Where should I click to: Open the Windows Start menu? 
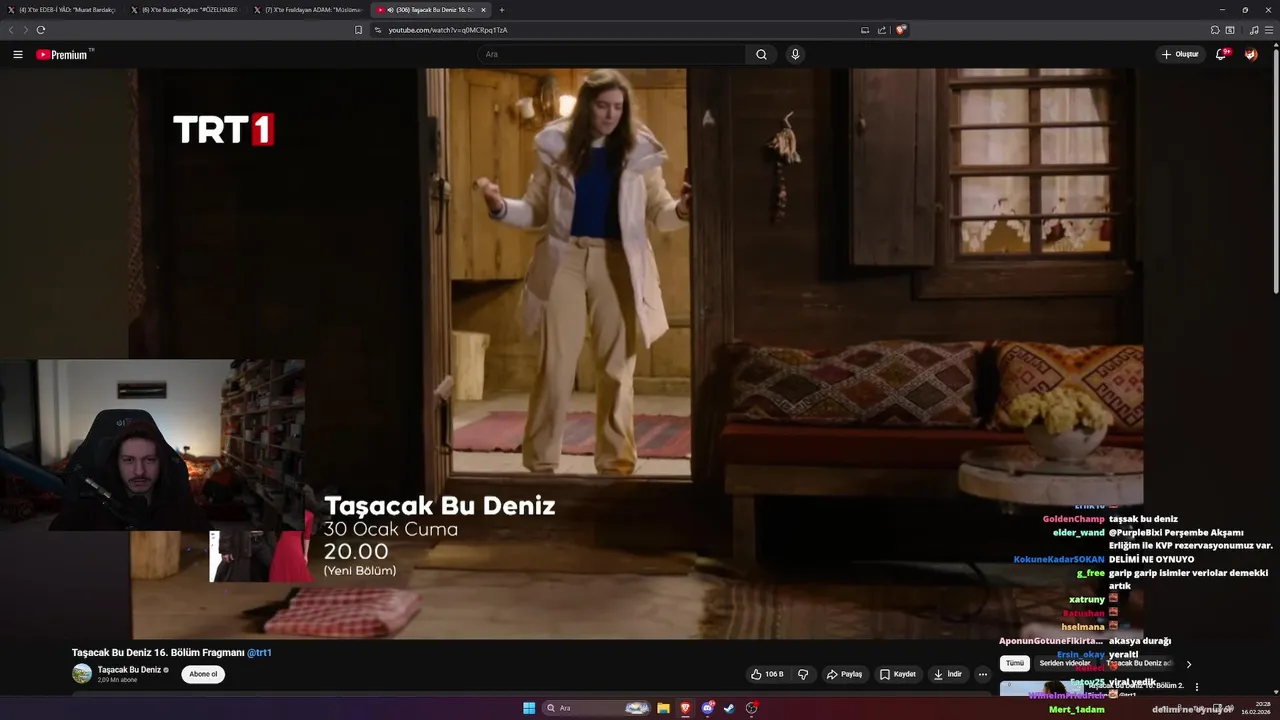click(x=529, y=708)
